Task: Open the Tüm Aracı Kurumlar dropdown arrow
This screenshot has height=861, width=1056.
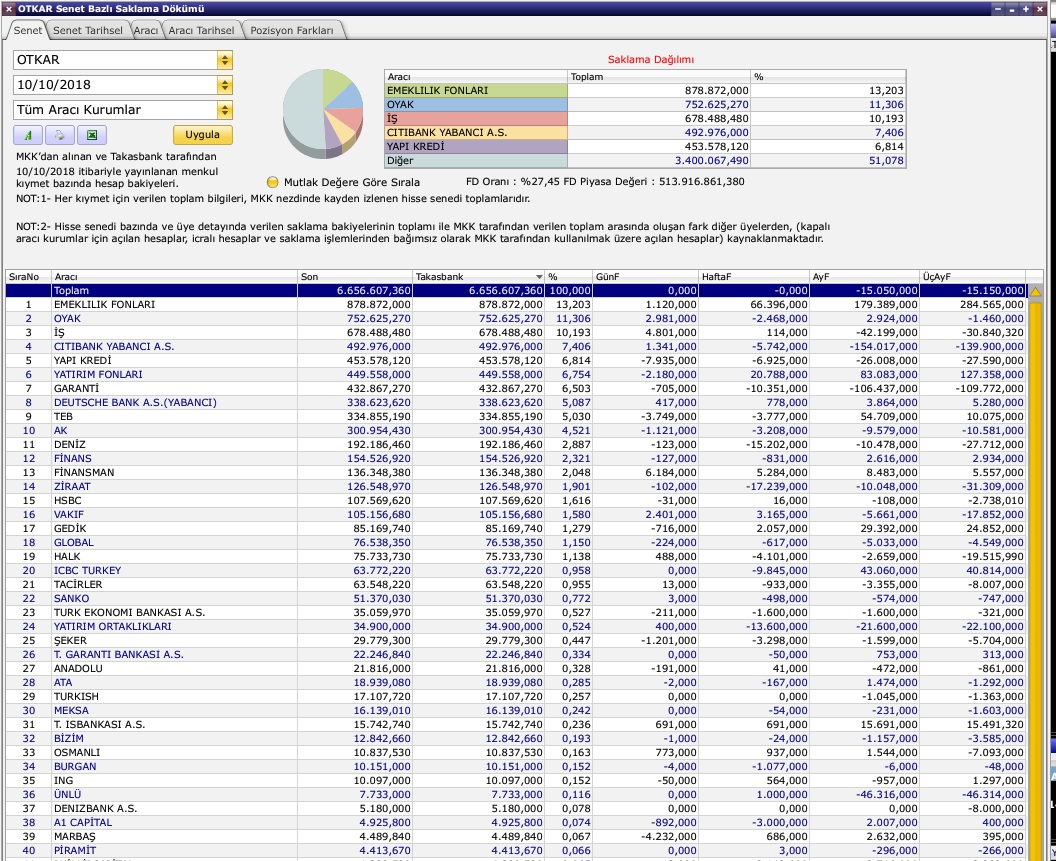Action: [x=225, y=110]
